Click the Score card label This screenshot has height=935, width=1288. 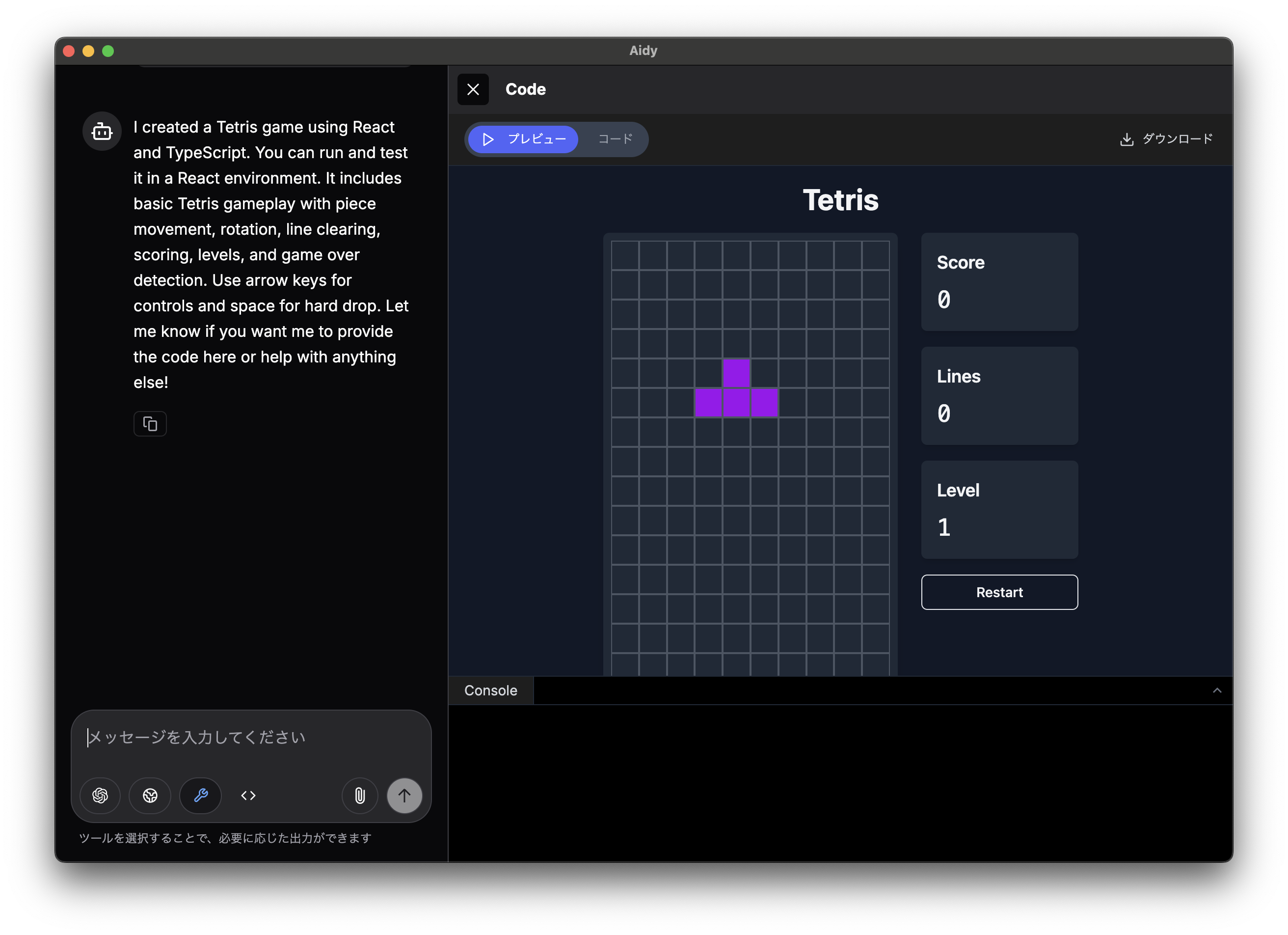tap(960, 262)
